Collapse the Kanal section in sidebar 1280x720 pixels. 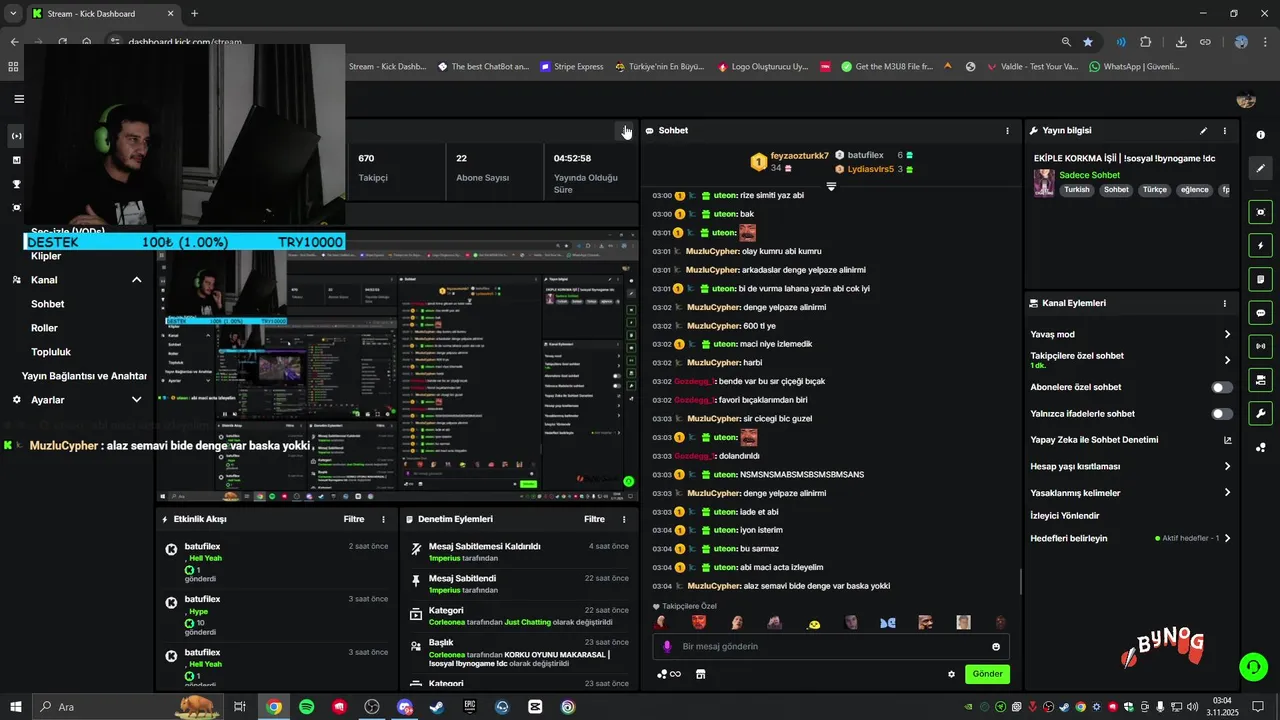(x=137, y=280)
